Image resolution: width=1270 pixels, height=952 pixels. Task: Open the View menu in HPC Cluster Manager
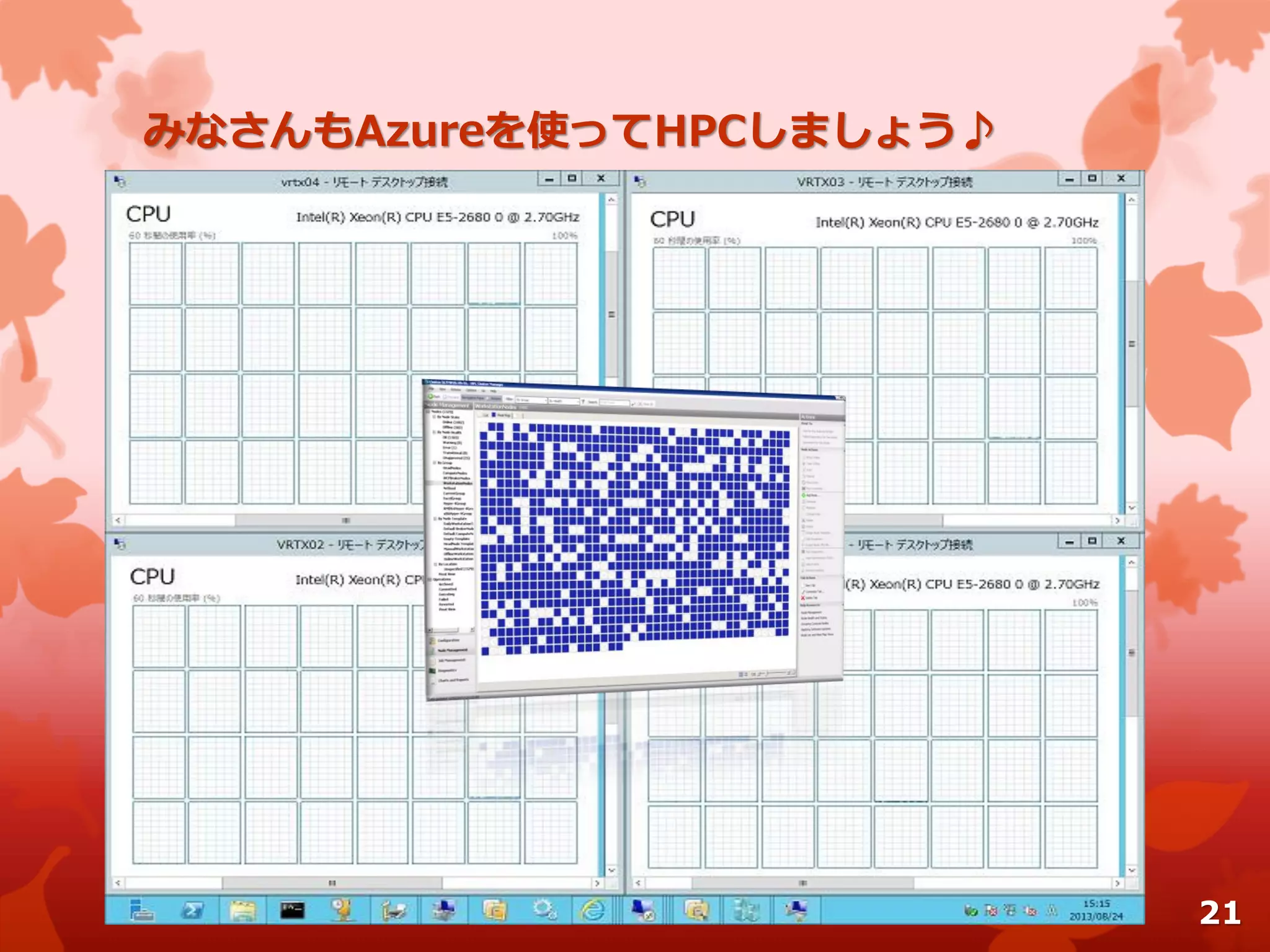coord(442,389)
